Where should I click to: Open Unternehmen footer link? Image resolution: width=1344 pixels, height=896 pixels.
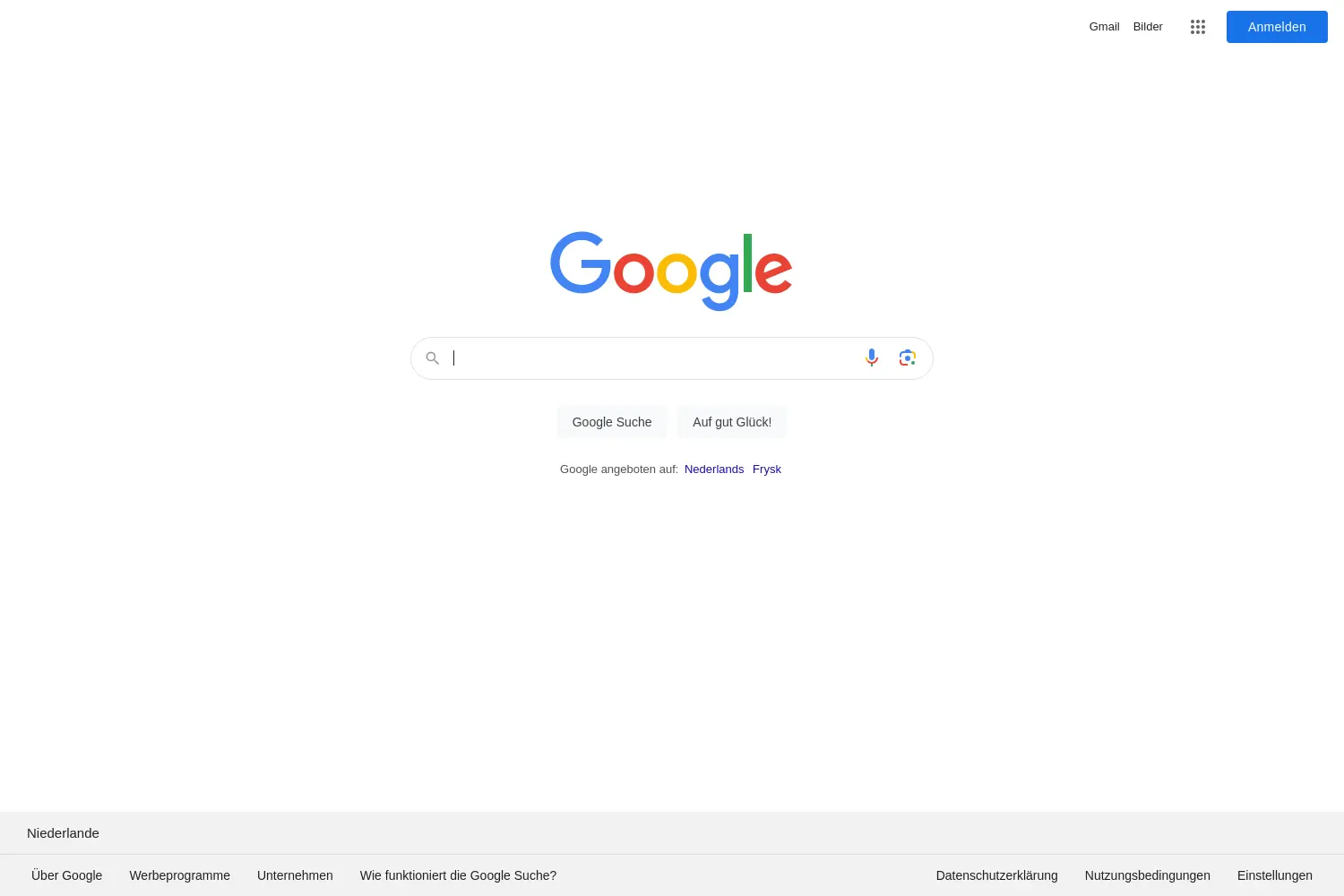click(295, 875)
